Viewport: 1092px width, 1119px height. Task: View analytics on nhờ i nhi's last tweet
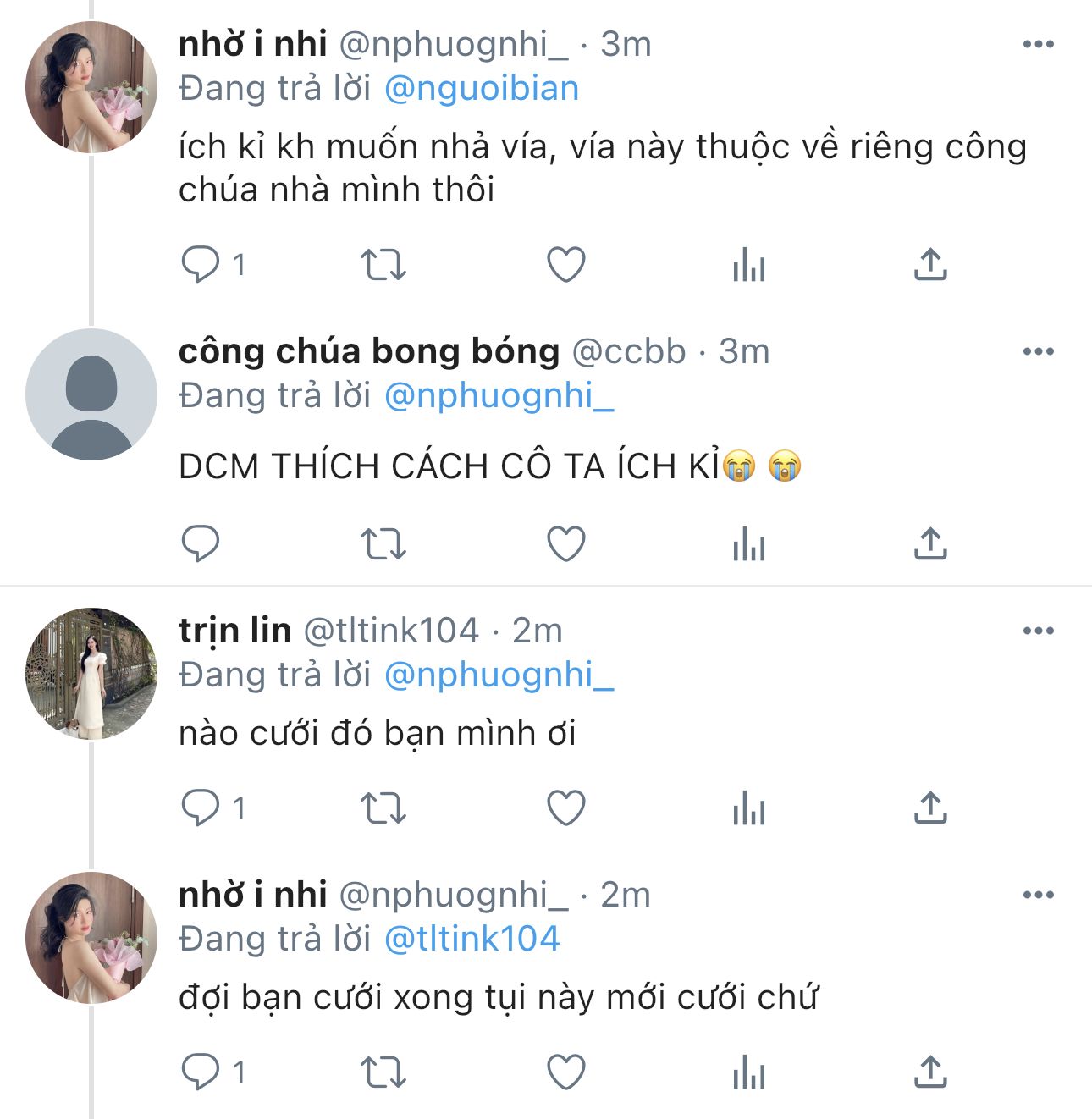[749, 1073]
